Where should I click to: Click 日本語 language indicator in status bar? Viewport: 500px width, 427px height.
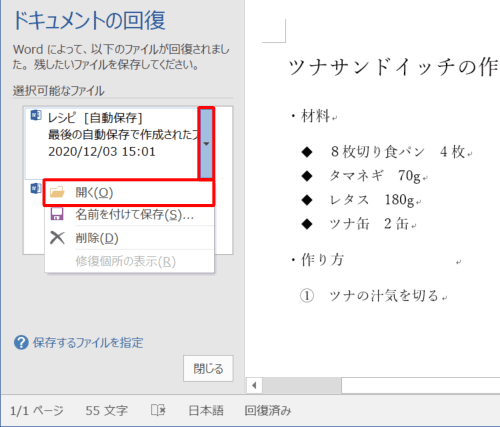click(x=206, y=411)
